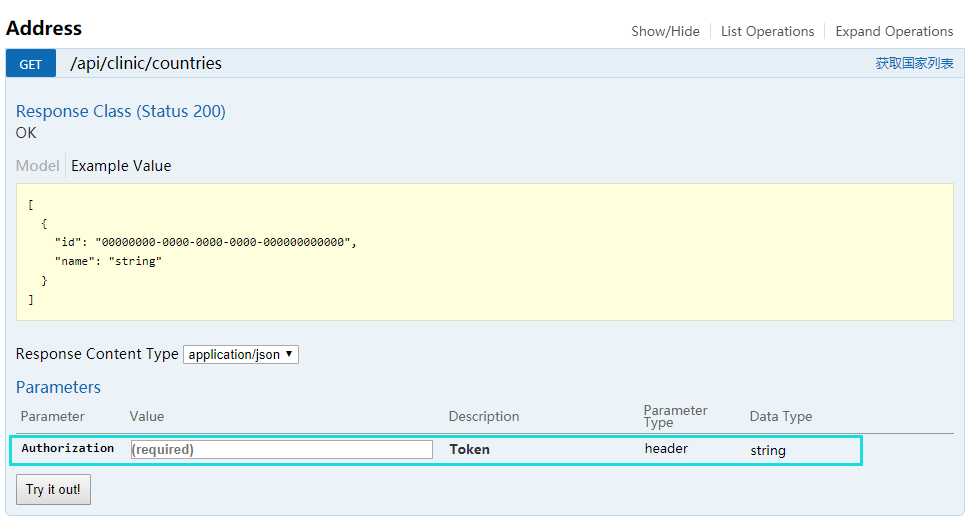
Task: Click the Description column header
Action: (x=484, y=416)
